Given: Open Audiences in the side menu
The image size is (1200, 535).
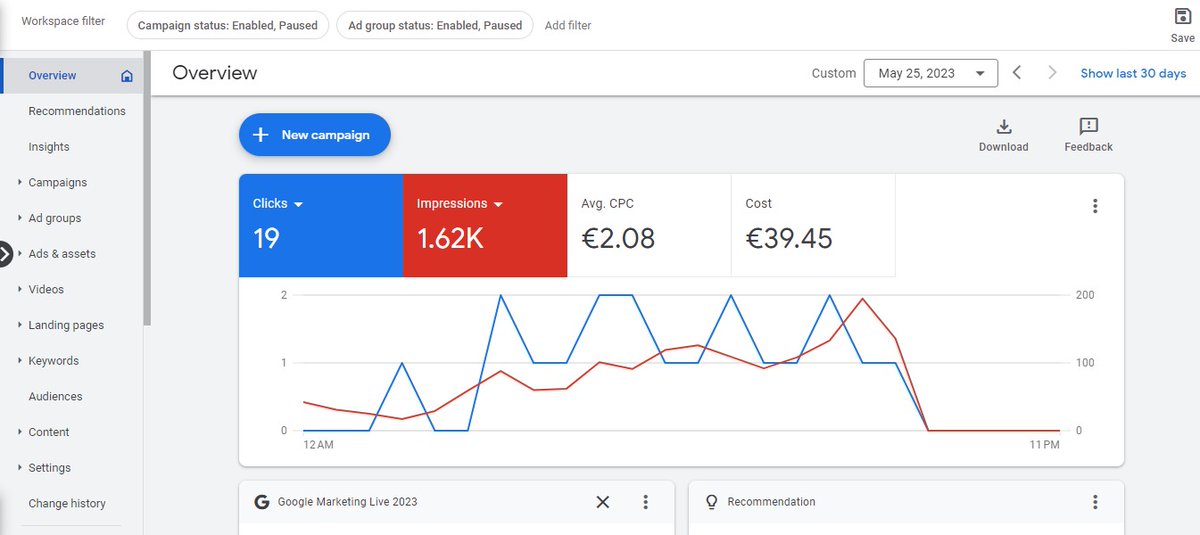Looking at the screenshot, I should pyautogui.click(x=55, y=397).
